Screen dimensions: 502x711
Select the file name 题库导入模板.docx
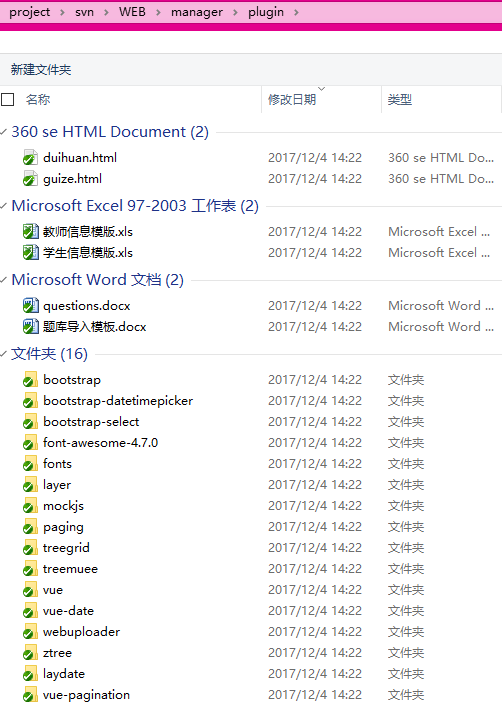pos(95,326)
